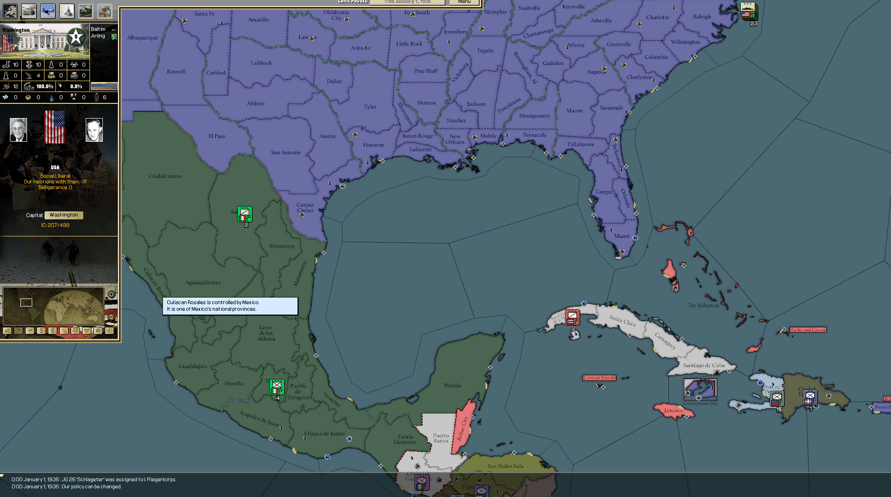Click the 'Guadalajara' province label
Image resolution: width=891 pixels, height=497 pixels.
[x=193, y=366]
